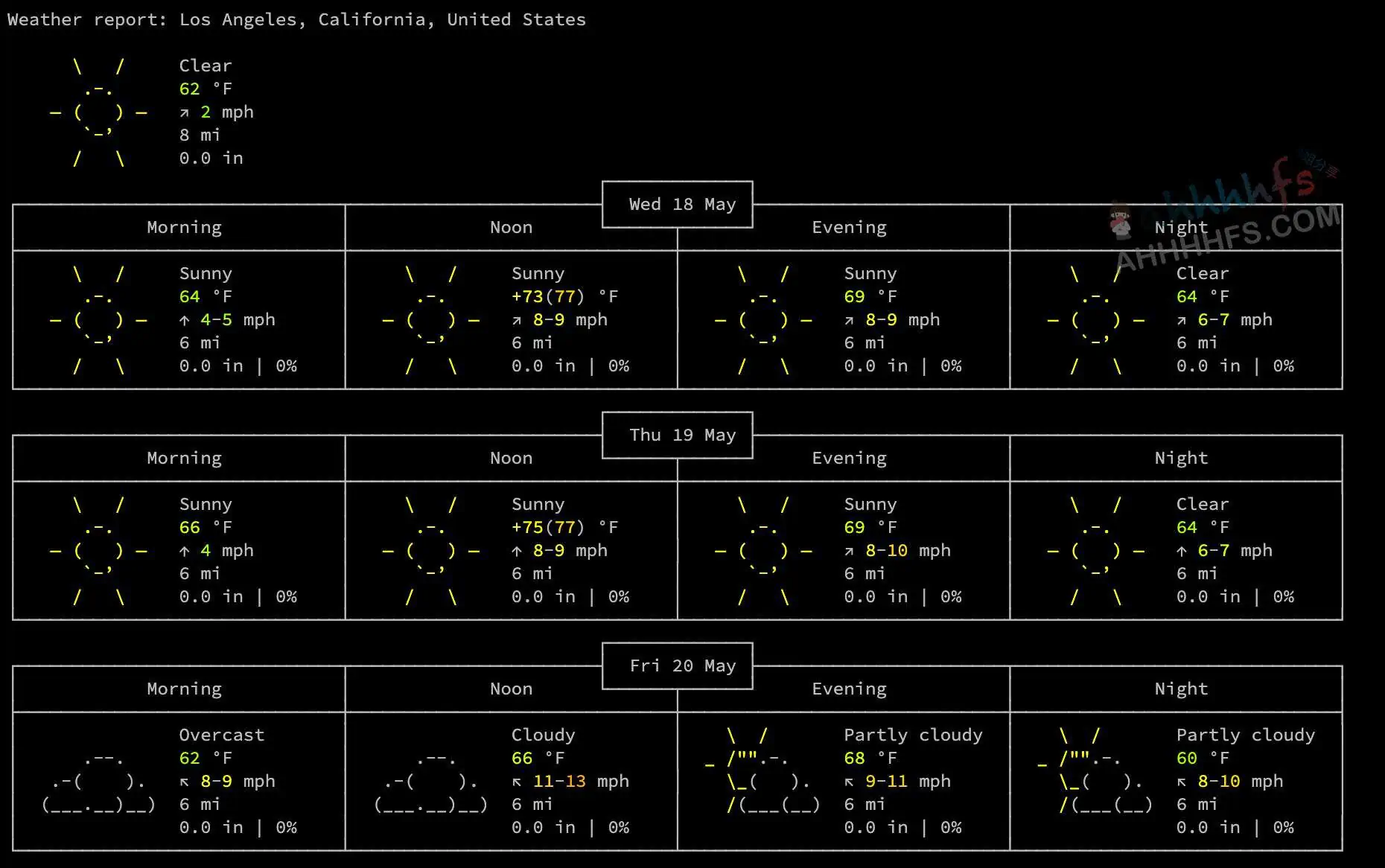Click the Weather report Los Angeles title

pyautogui.click(x=296, y=20)
